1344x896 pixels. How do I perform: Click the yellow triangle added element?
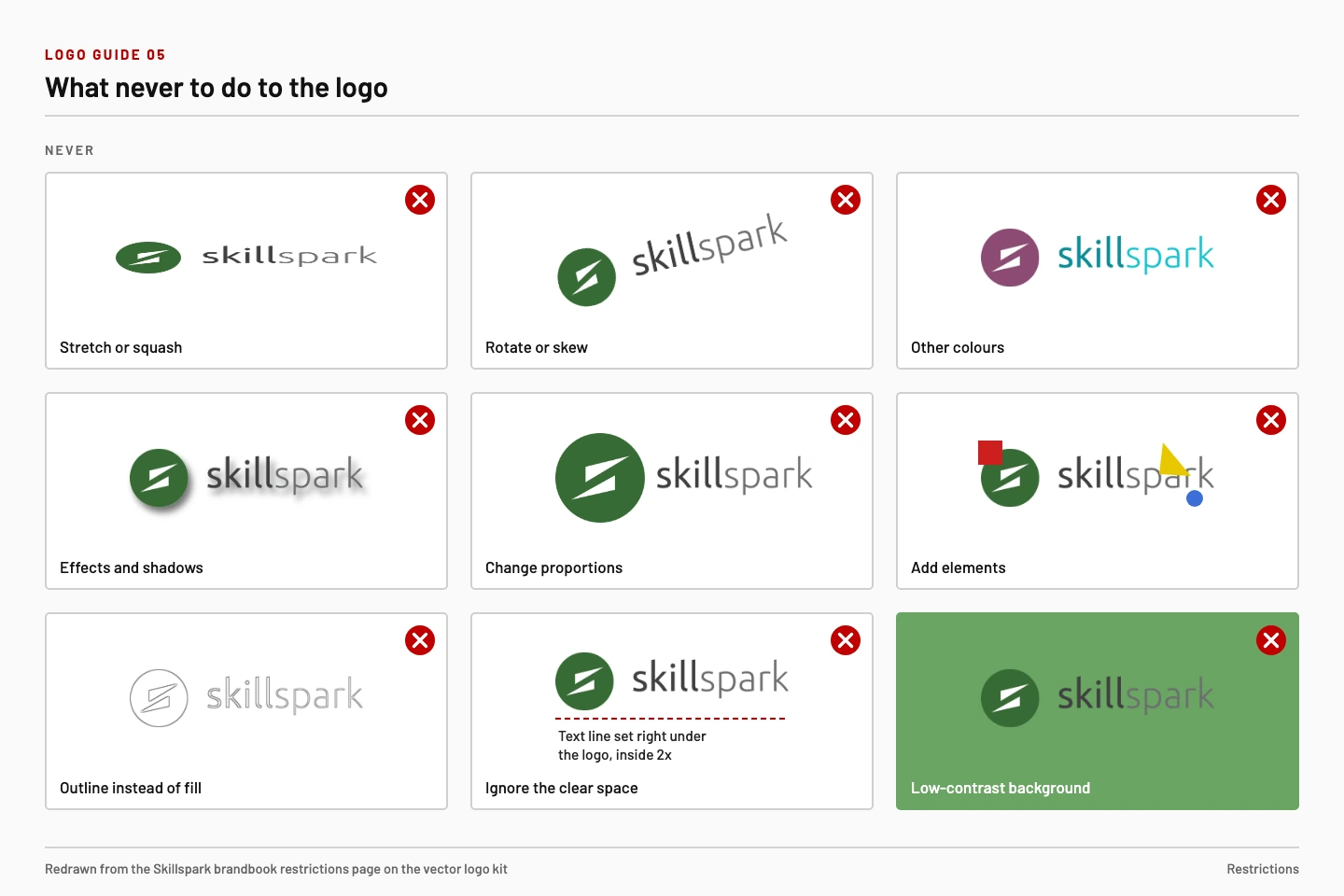coord(1172,461)
